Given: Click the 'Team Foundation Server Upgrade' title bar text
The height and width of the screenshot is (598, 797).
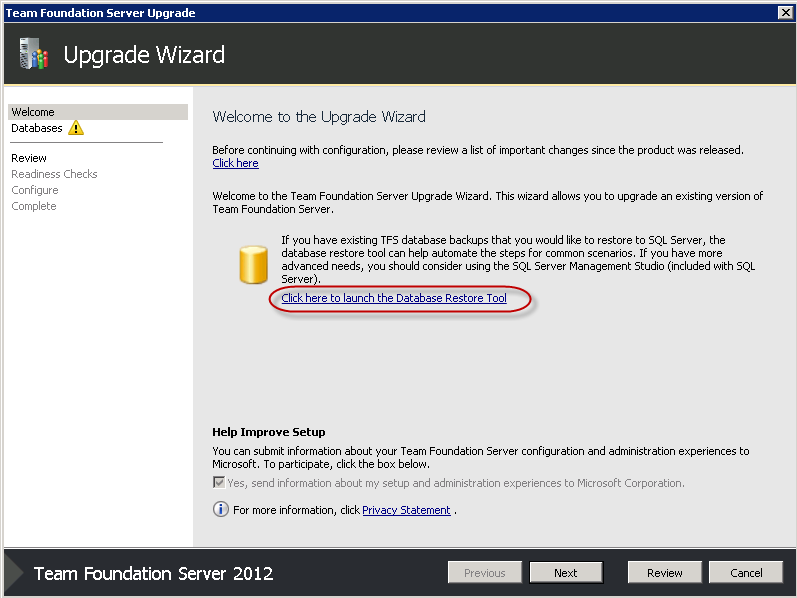Looking at the screenshot, I should click(101, 13).
